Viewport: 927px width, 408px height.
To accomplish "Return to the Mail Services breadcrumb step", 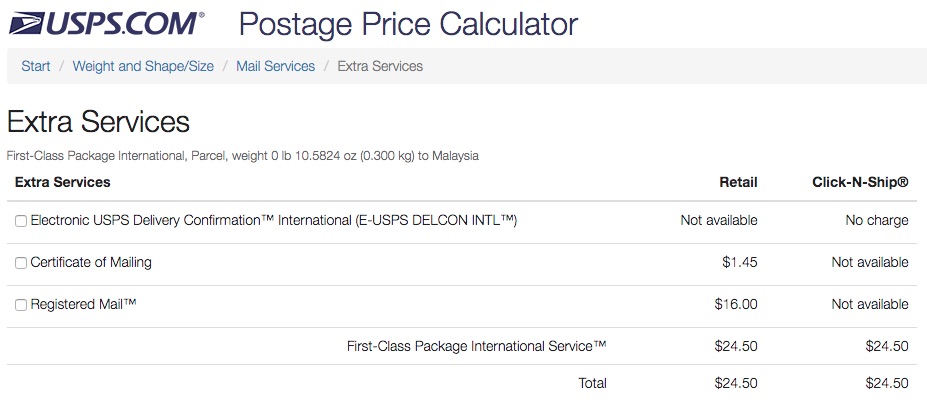I will coord(275,66).
